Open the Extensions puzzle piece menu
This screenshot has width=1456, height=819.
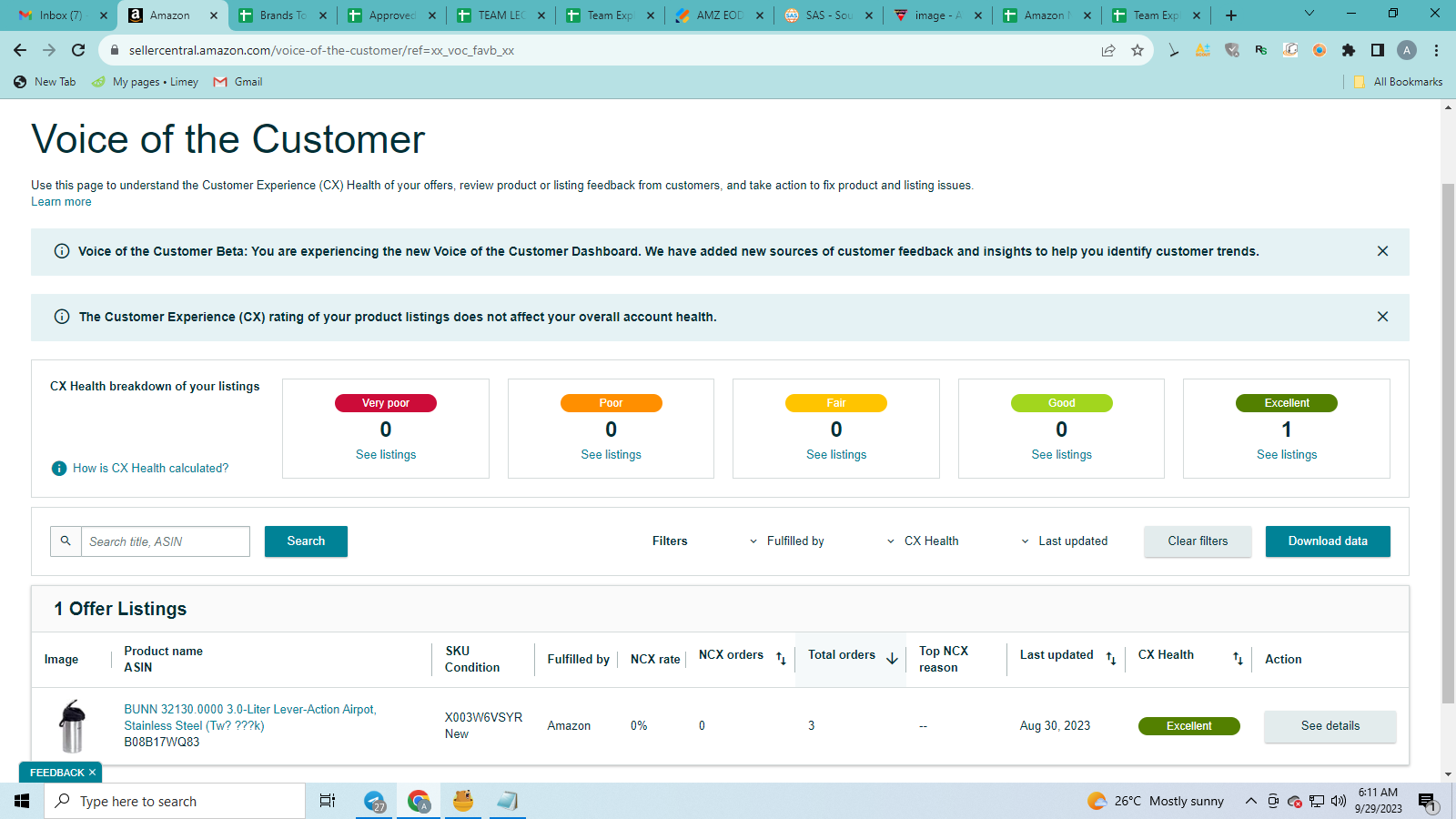[1349, 50]
